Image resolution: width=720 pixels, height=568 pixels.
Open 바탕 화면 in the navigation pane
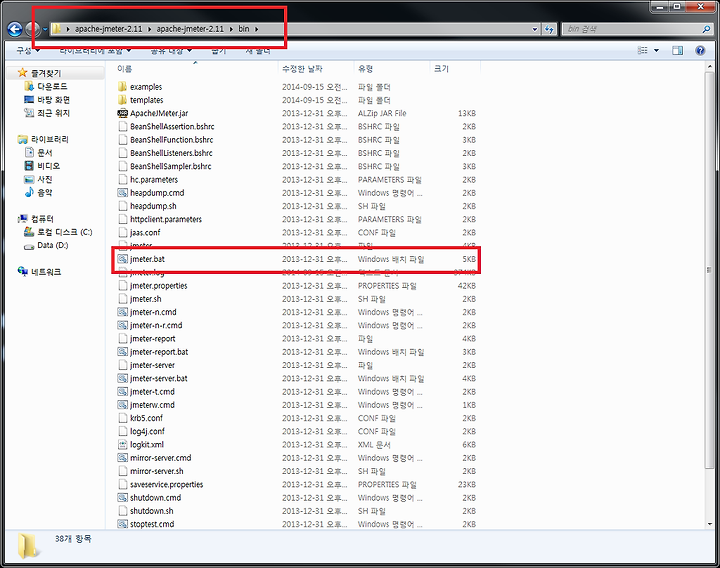click(53, 100)
